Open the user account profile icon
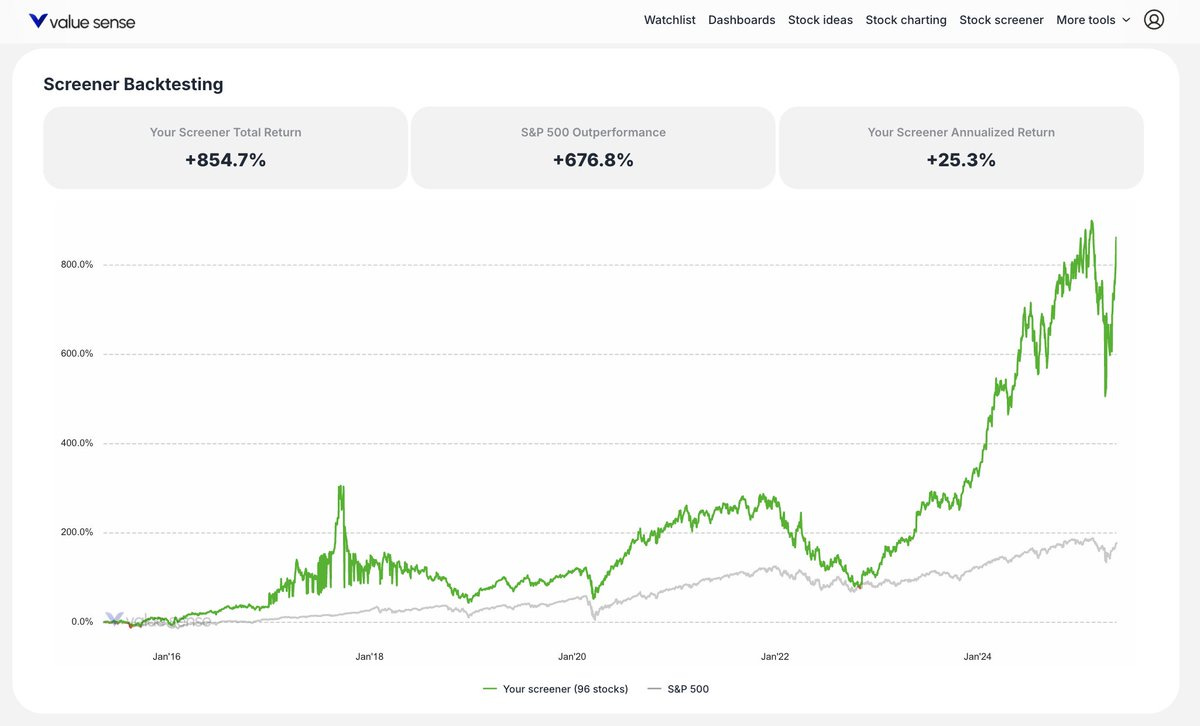The width and height of the screenshot is (1200, 726). (x=1154, y=19)
